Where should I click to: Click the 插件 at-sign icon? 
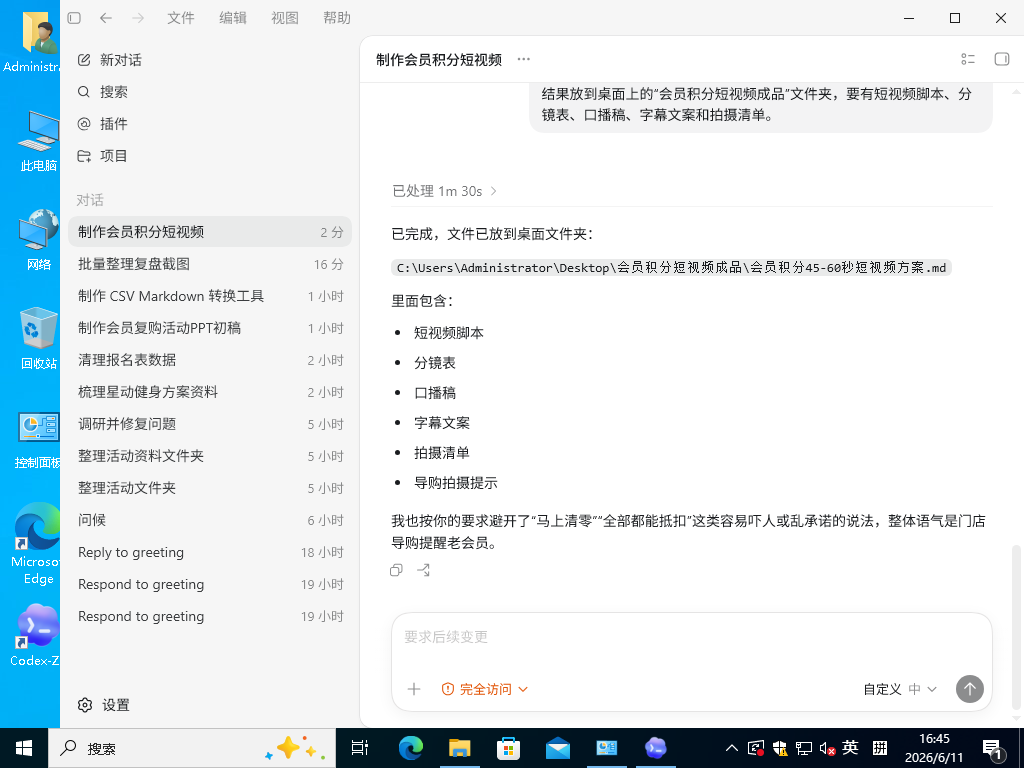(84, 124)
